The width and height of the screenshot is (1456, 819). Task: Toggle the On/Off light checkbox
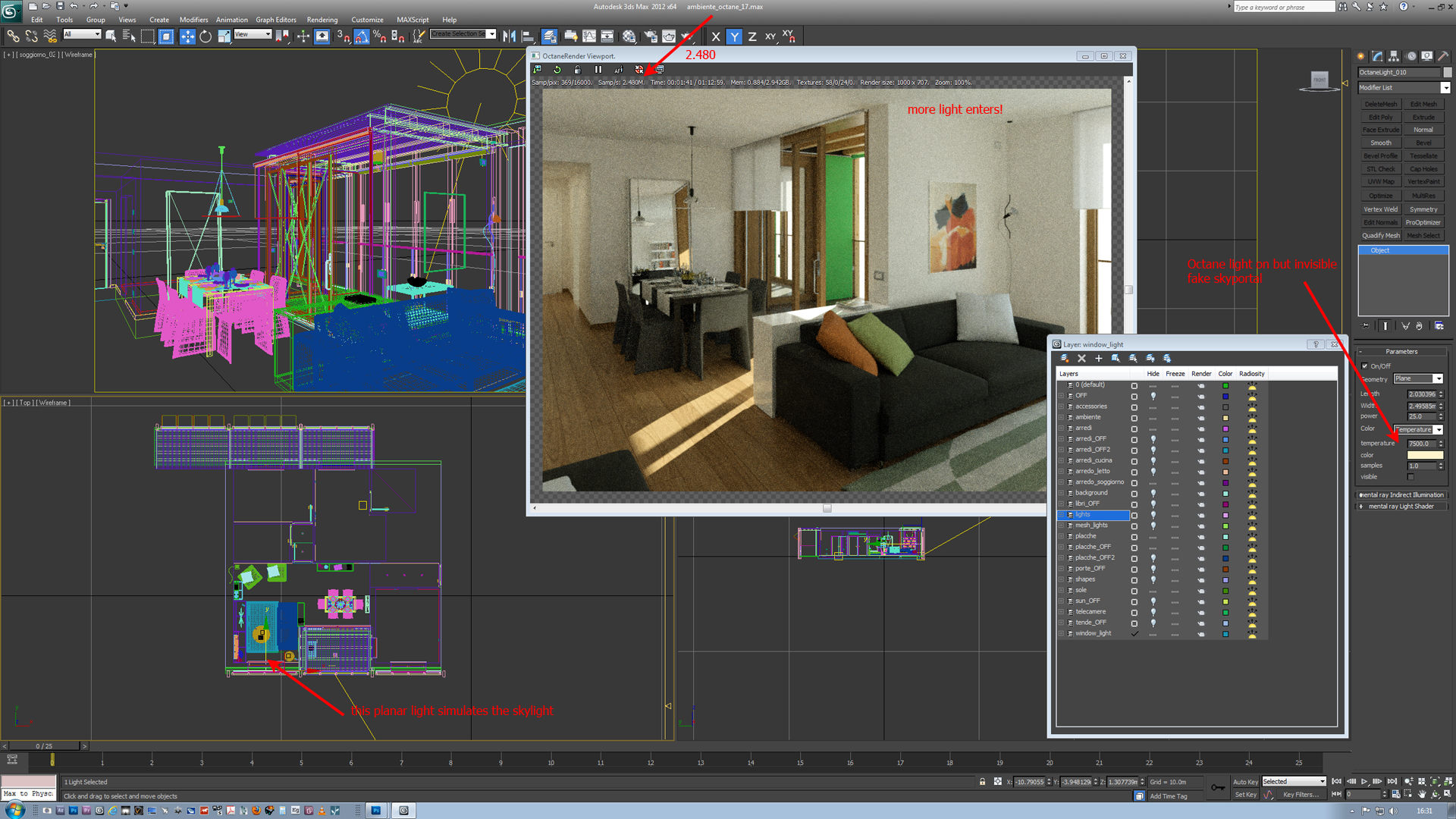point(1365,366)
